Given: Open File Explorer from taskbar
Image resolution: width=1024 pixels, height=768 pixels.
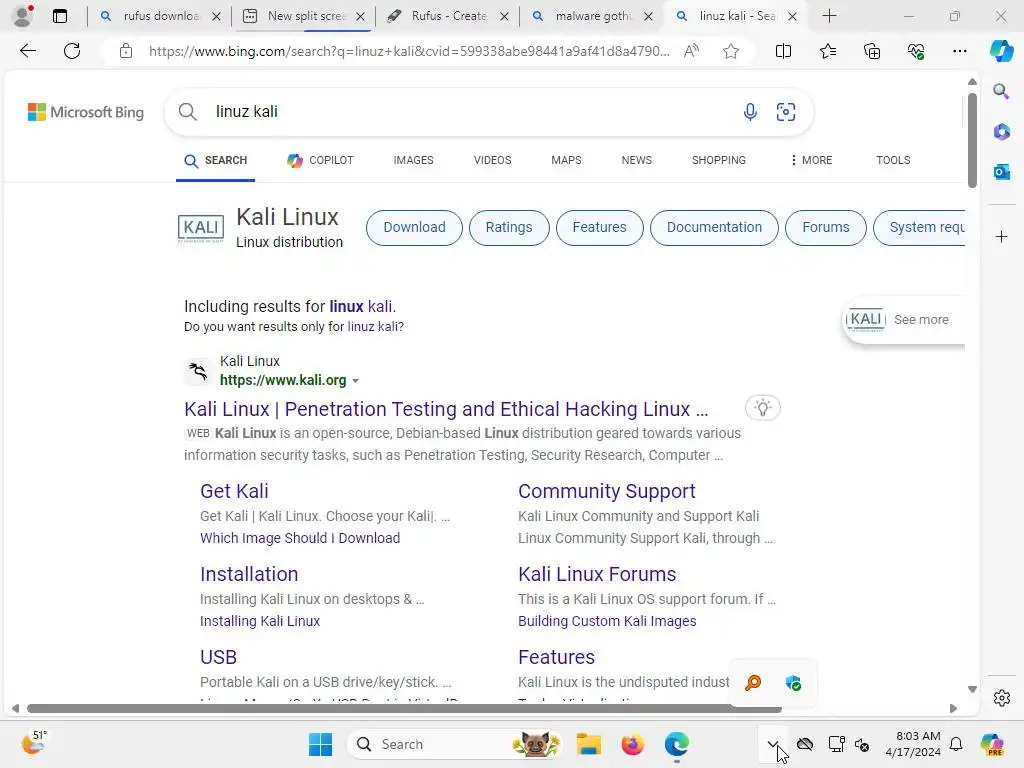Looking at the screenshot, I should [588, 744].
